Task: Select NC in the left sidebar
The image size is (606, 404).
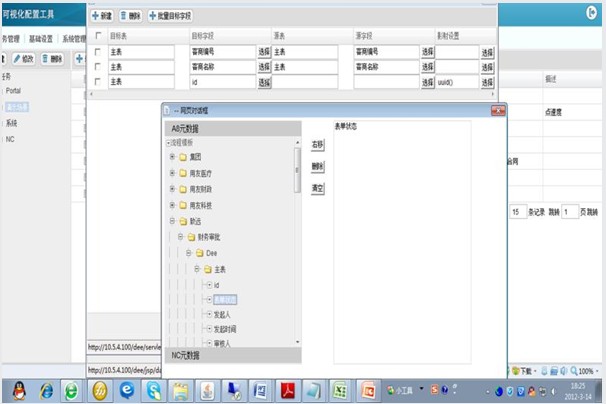Action: pyautogui.click(x=10, y=139)
